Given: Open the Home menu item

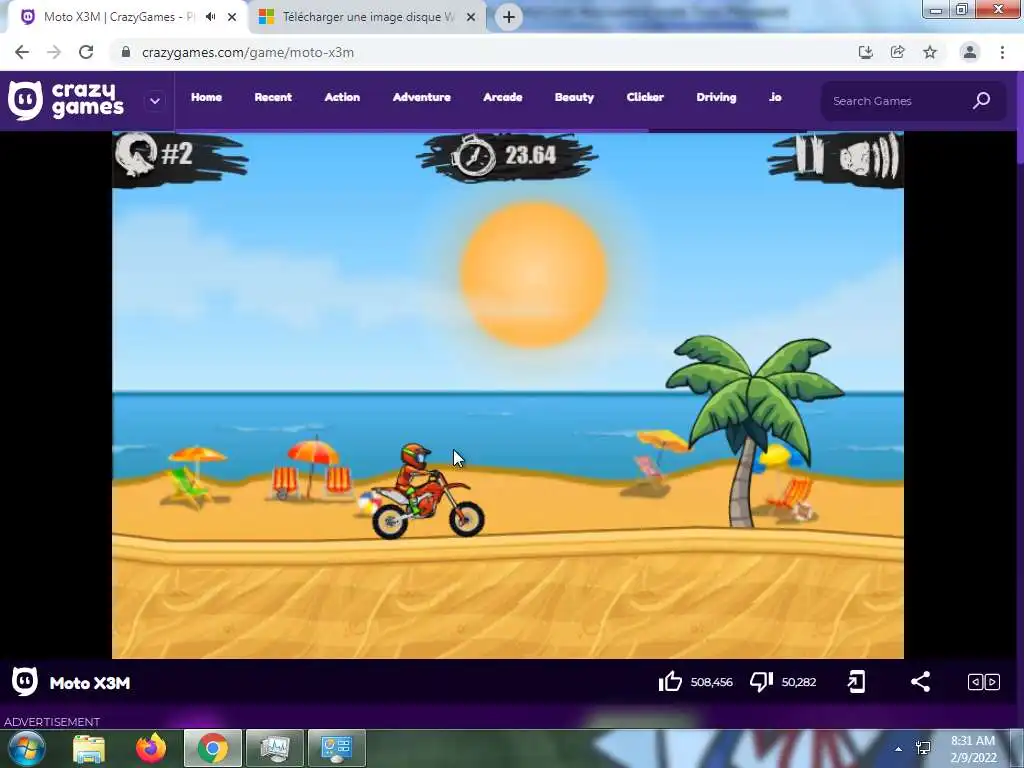Looking at the screenshot, I should [x=206, y=97].
